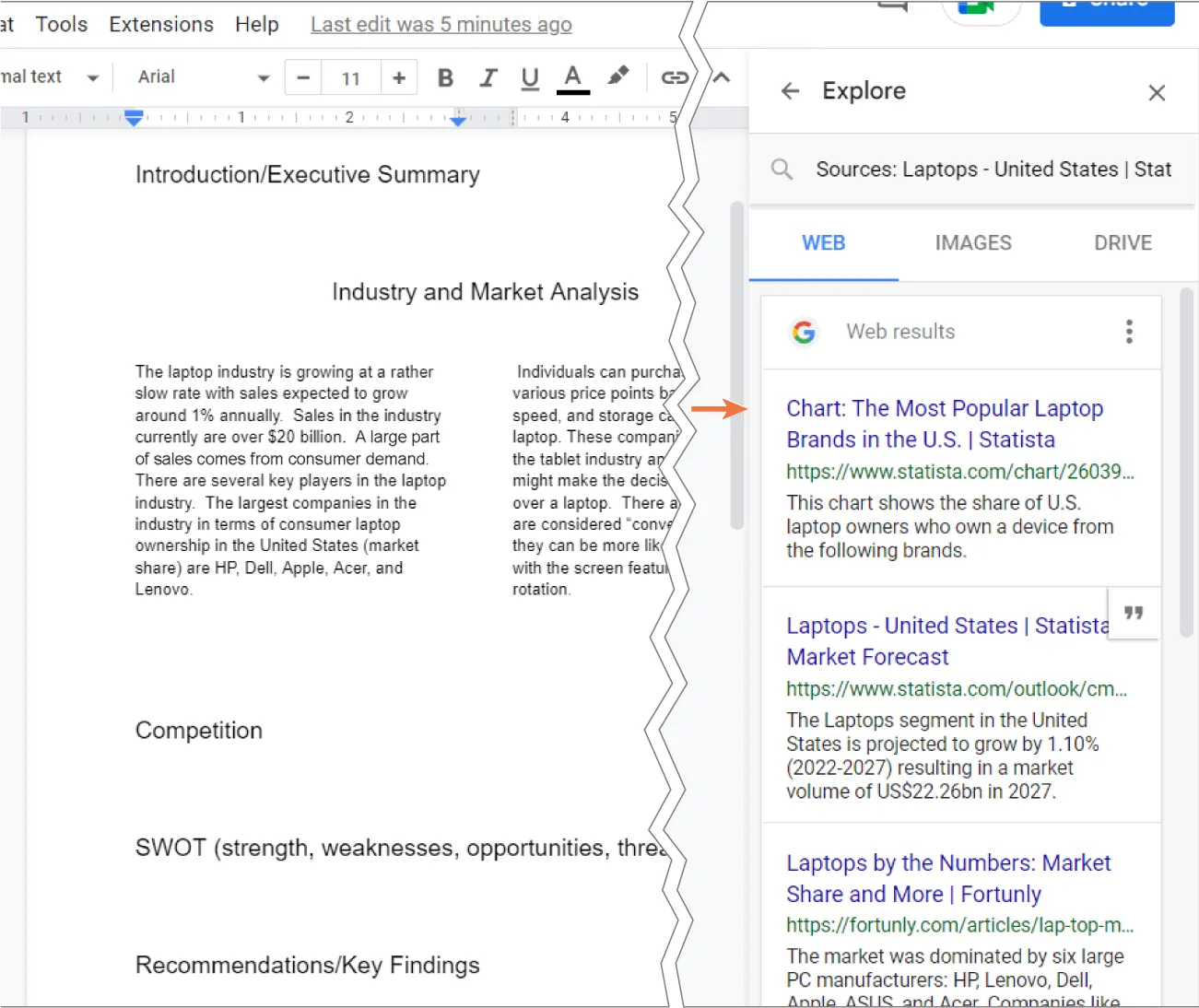Image resolution: width=1199 pixels, height=1008 pixels.
Task: Toggle underline formatting
Action: [529, 78]
